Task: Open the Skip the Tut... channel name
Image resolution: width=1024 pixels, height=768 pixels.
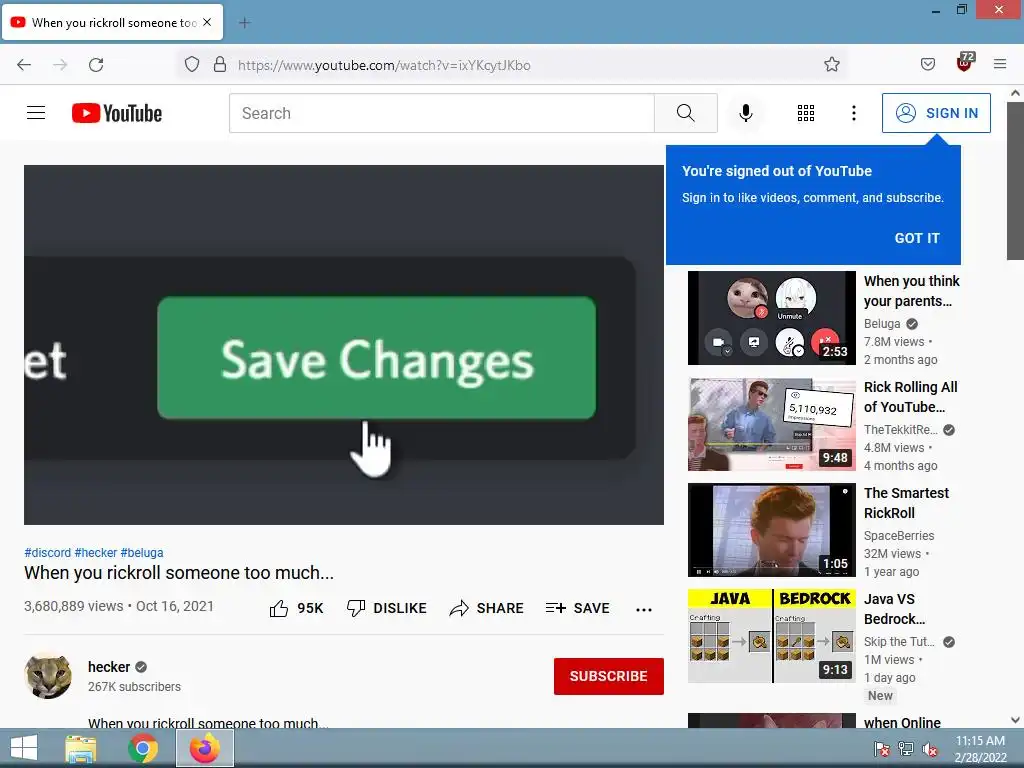Action: [x=899, y=642]
